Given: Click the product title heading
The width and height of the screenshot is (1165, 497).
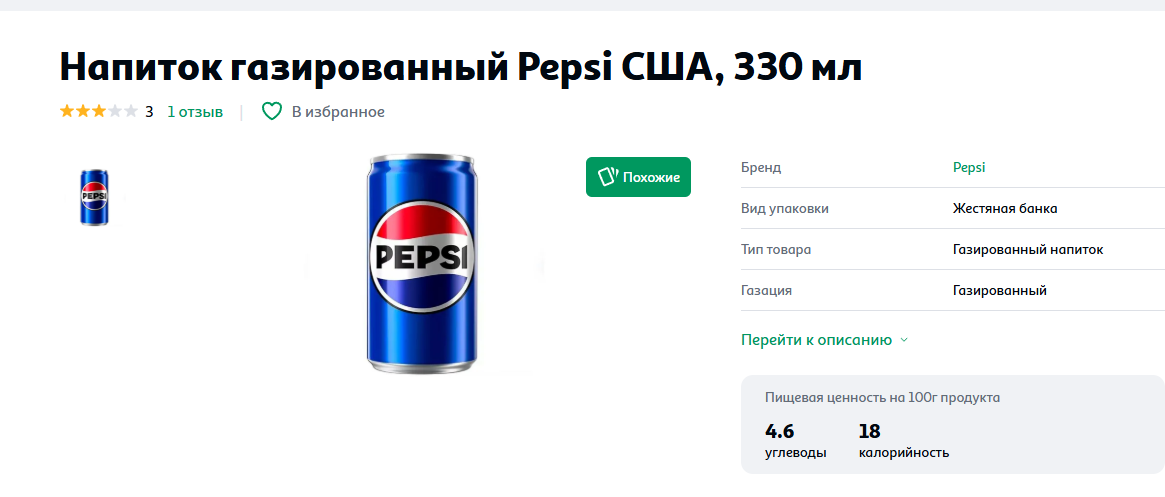Looking at the screenshot, I should 460,66.
